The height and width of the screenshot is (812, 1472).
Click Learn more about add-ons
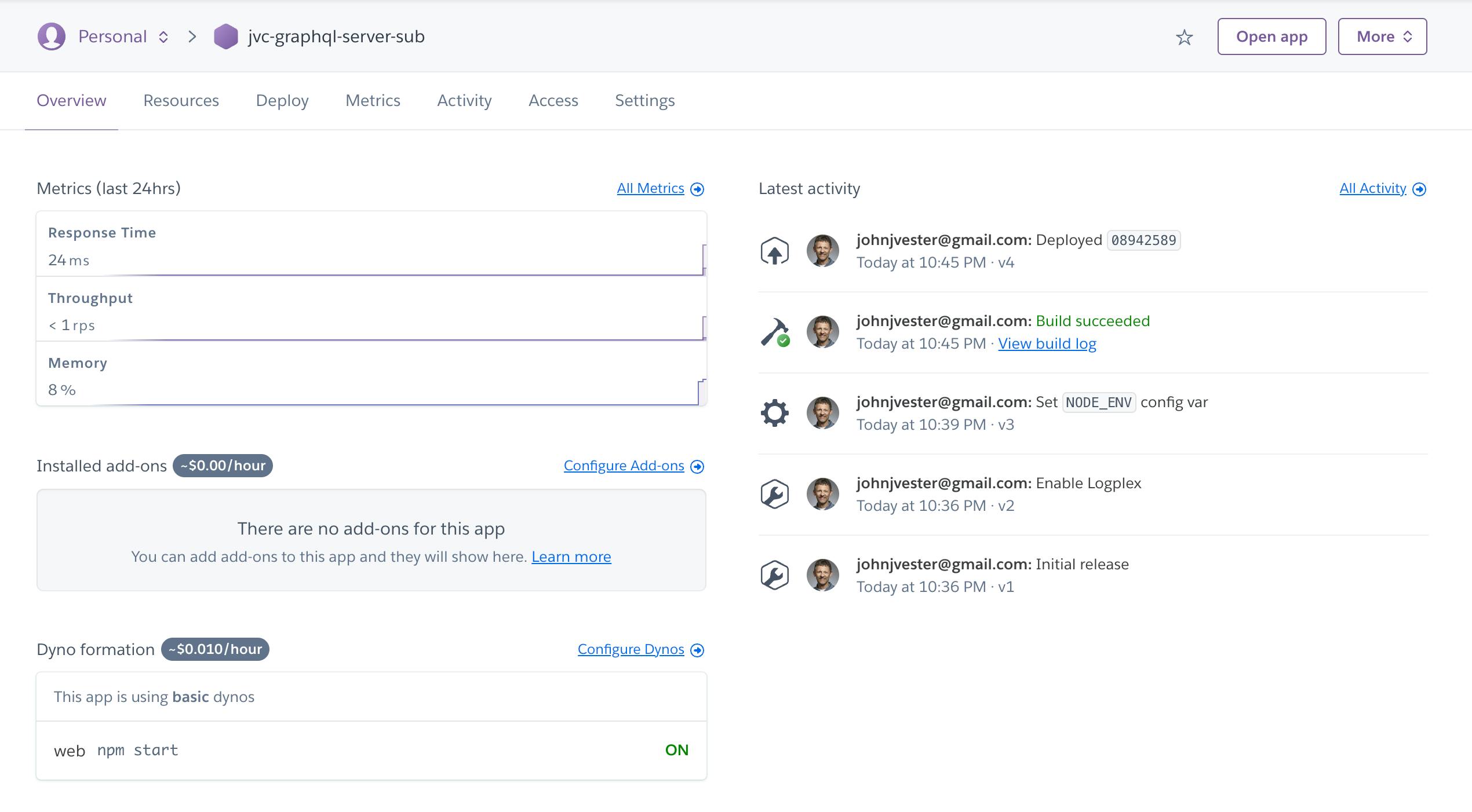tap(571, 557)
